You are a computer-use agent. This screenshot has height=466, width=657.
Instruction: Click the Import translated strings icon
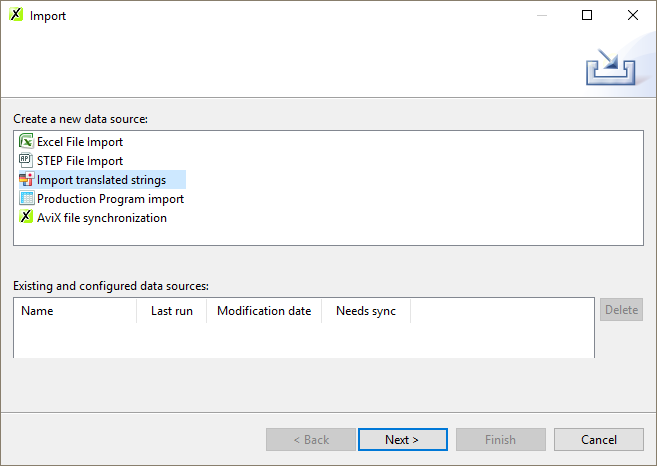point(27,180)
